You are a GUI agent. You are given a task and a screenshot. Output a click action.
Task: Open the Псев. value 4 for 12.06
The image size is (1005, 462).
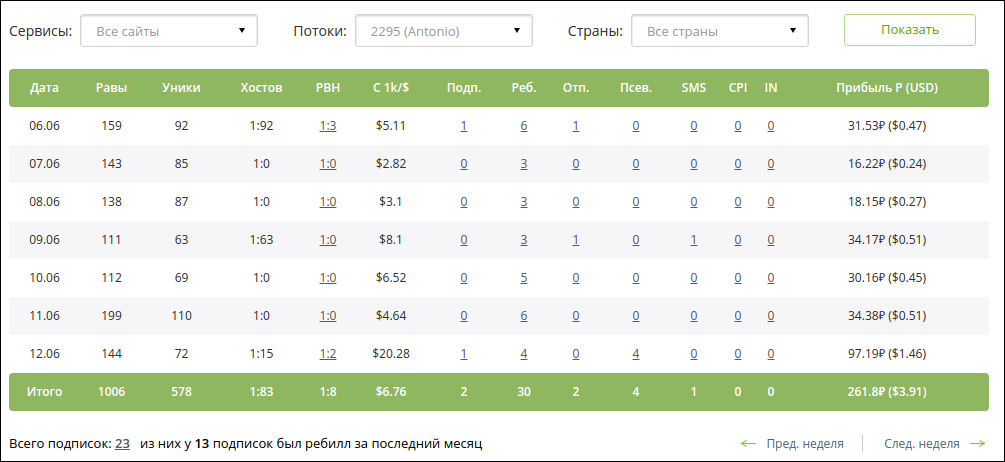(x=636, y=354)
